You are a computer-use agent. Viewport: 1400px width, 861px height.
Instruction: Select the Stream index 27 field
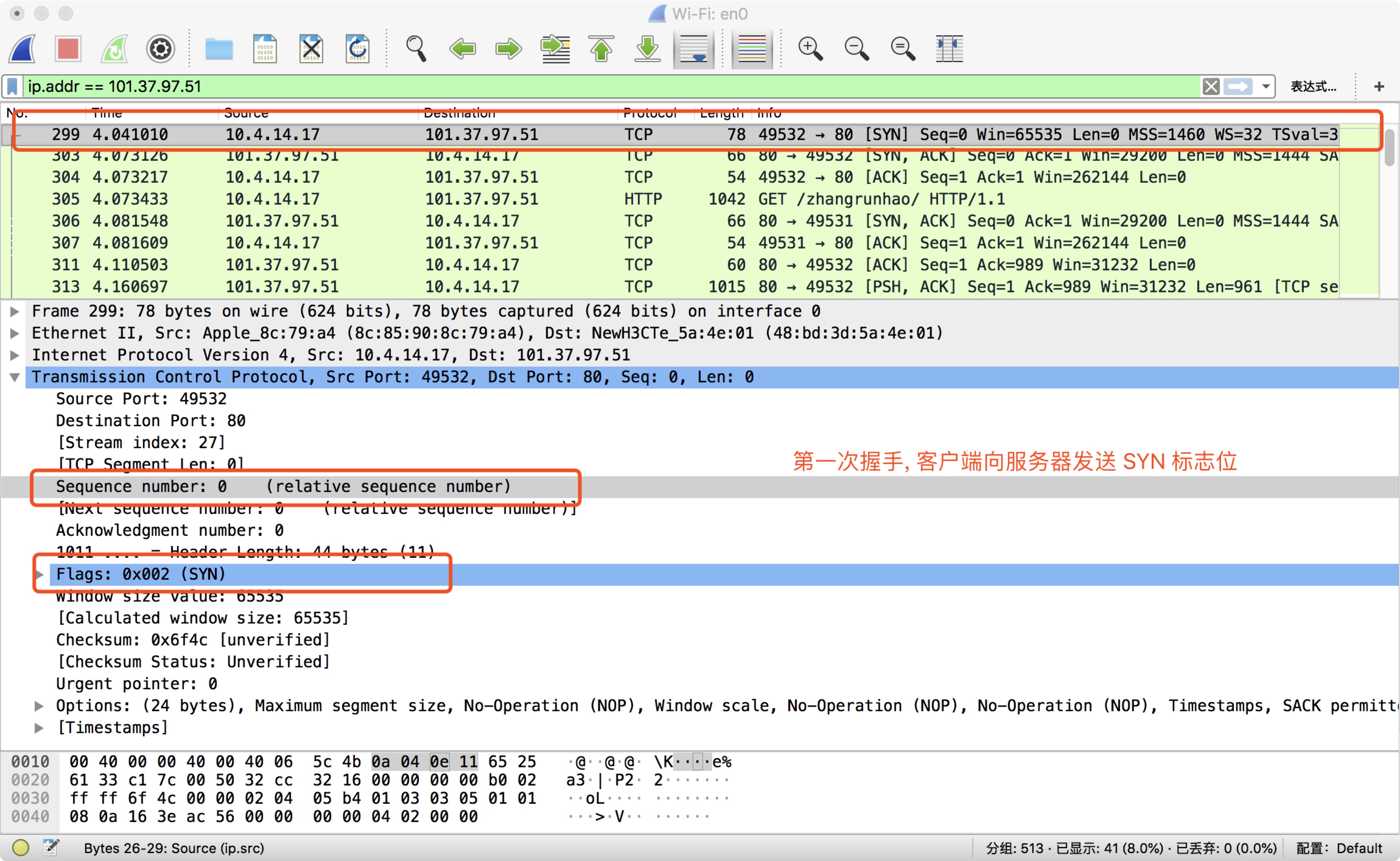point(141,443)
